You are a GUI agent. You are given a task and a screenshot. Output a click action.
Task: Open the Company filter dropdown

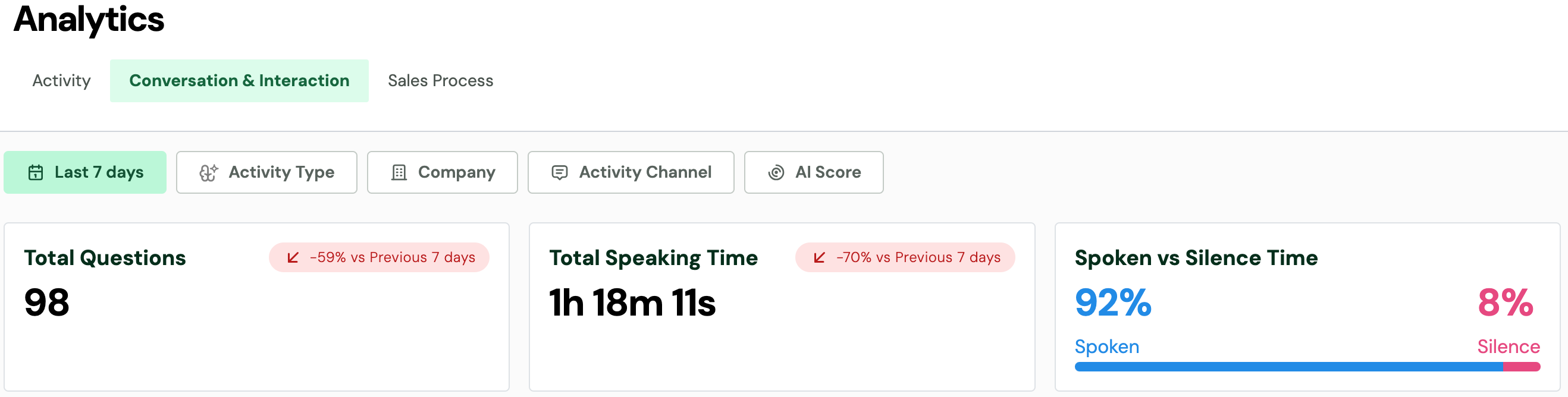pyautogui.click(x=443, y=173)
